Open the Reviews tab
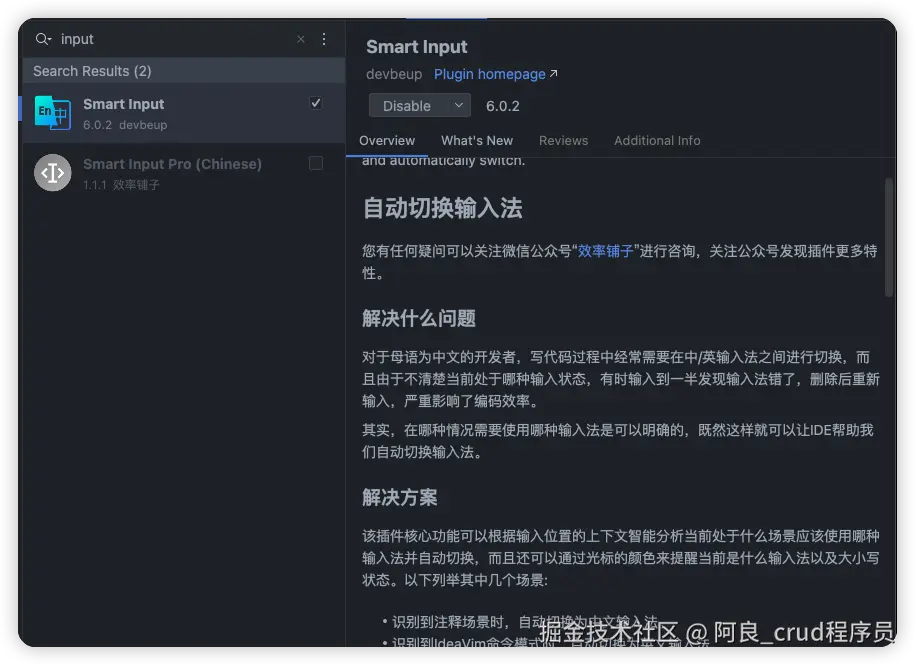 563,141
